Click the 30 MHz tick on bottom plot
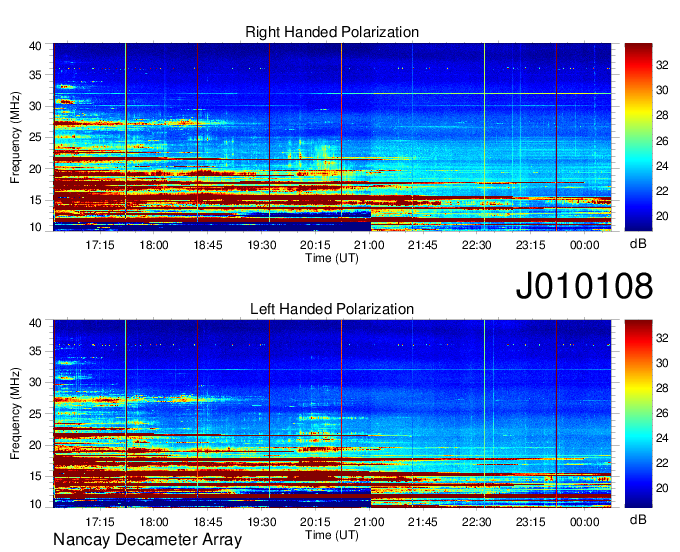This screenshot has width=680, height=552. point(35,382)
